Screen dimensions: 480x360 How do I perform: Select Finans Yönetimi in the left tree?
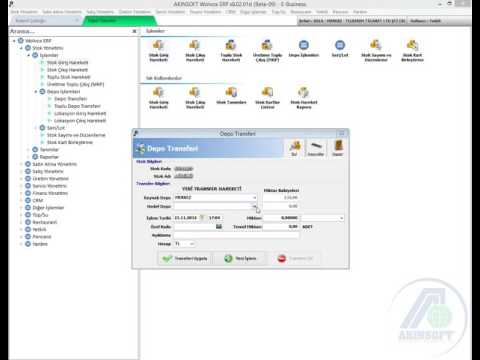[x=50, y=193]
